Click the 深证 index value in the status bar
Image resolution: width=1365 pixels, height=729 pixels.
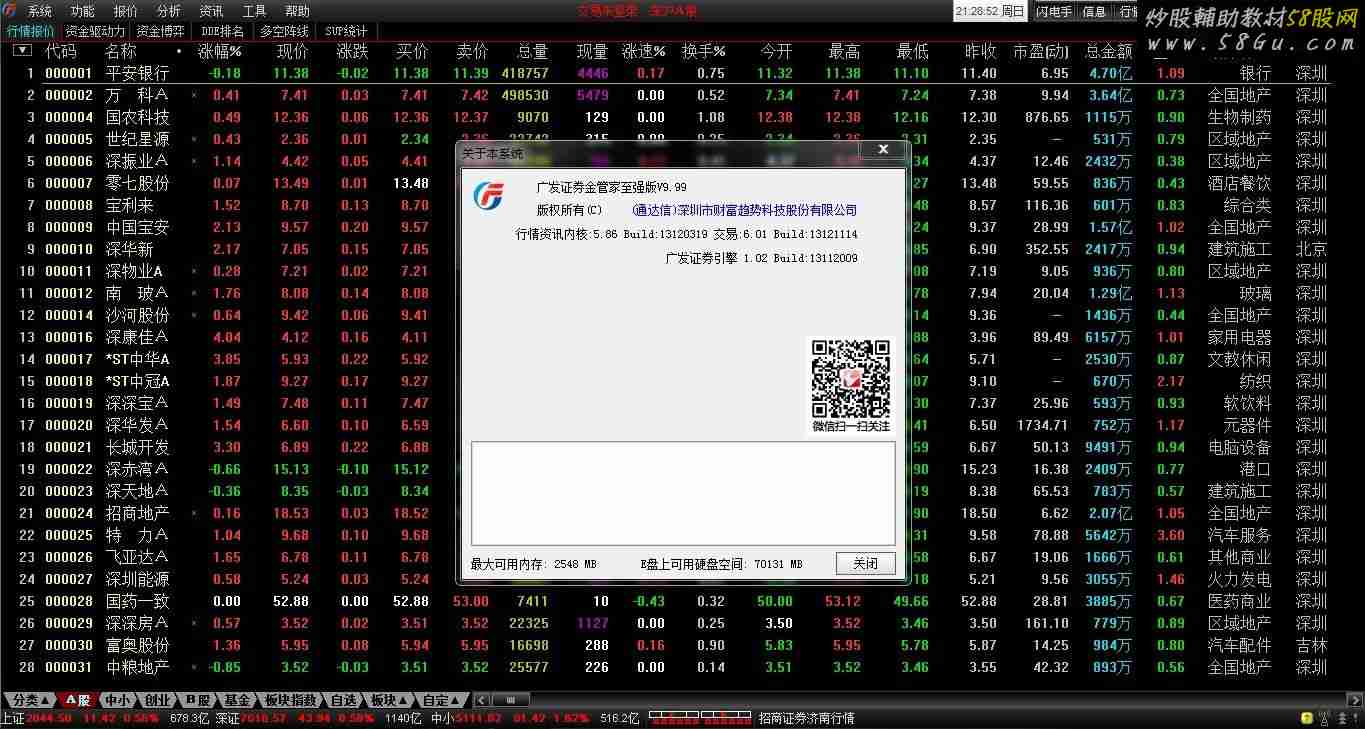(264, 718)
